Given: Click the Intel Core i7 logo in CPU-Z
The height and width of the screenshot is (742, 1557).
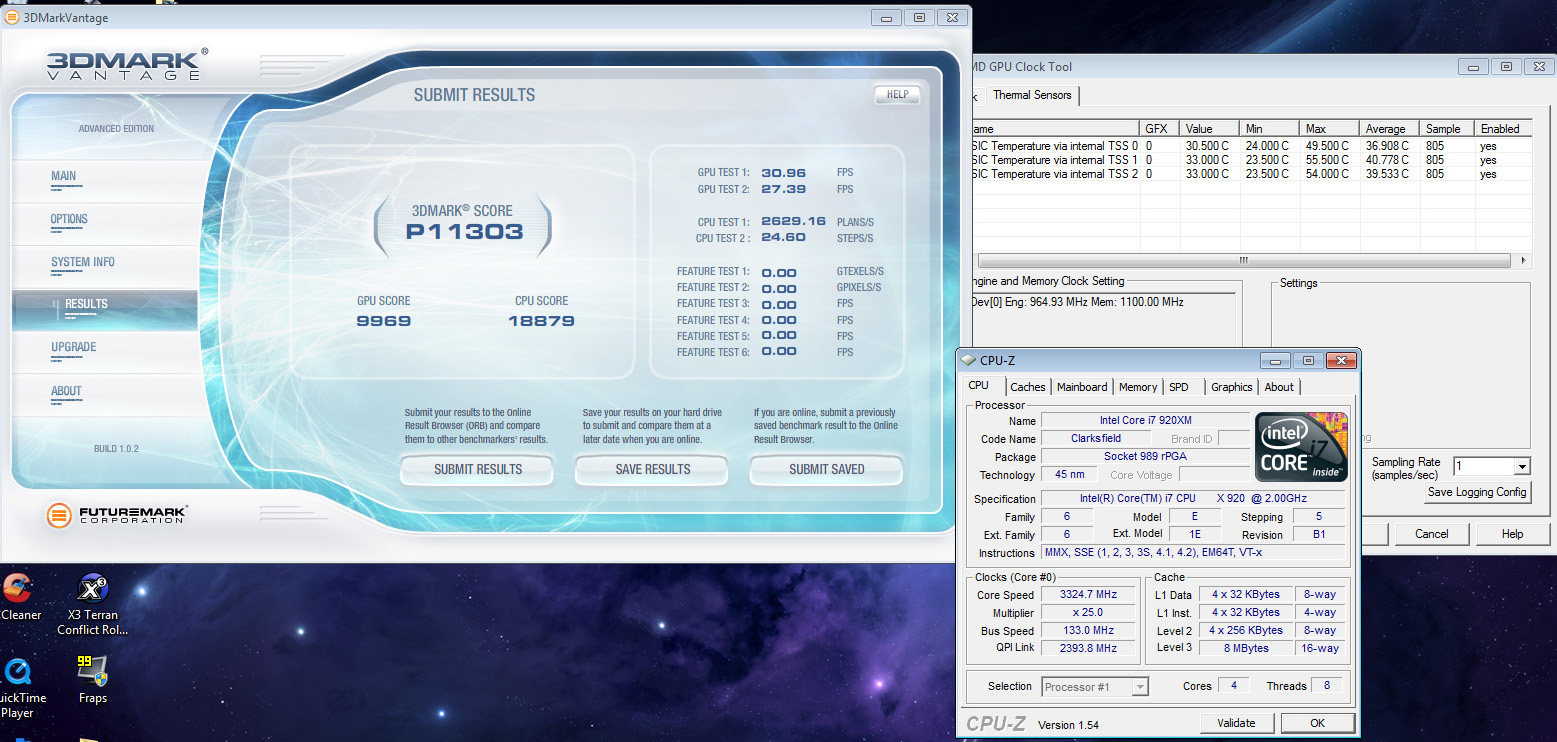Looking at the screenshot, I should coord(1302,445).
